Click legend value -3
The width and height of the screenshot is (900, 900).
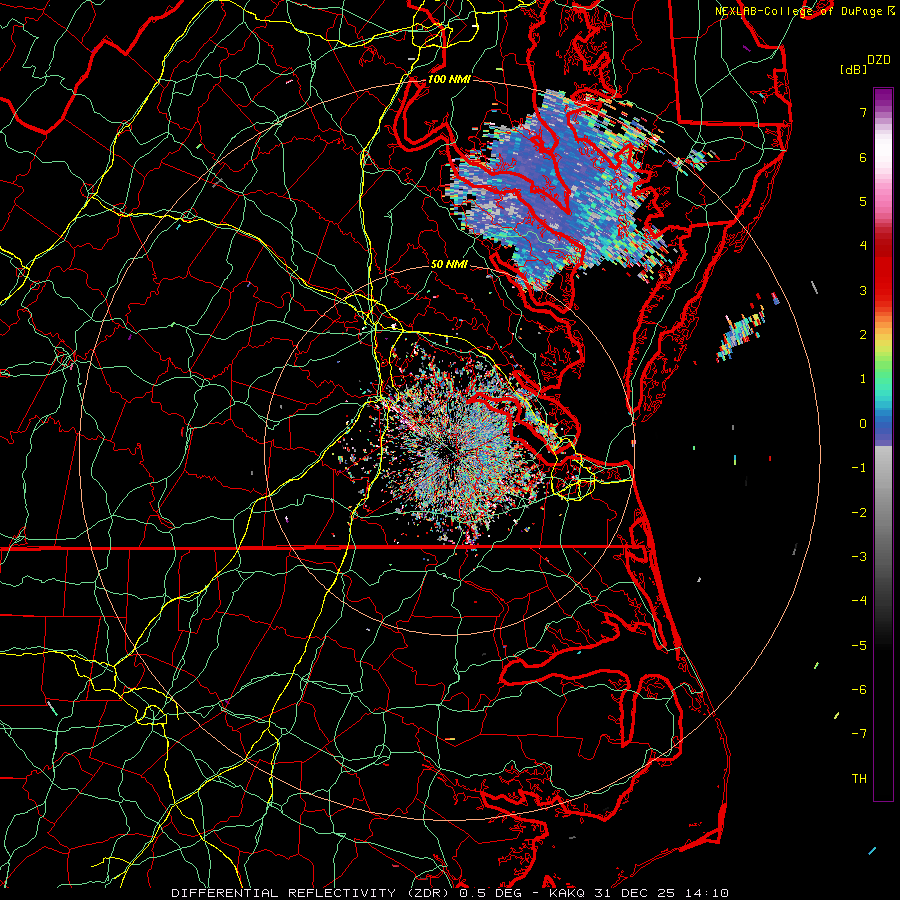tap(859, 557)
